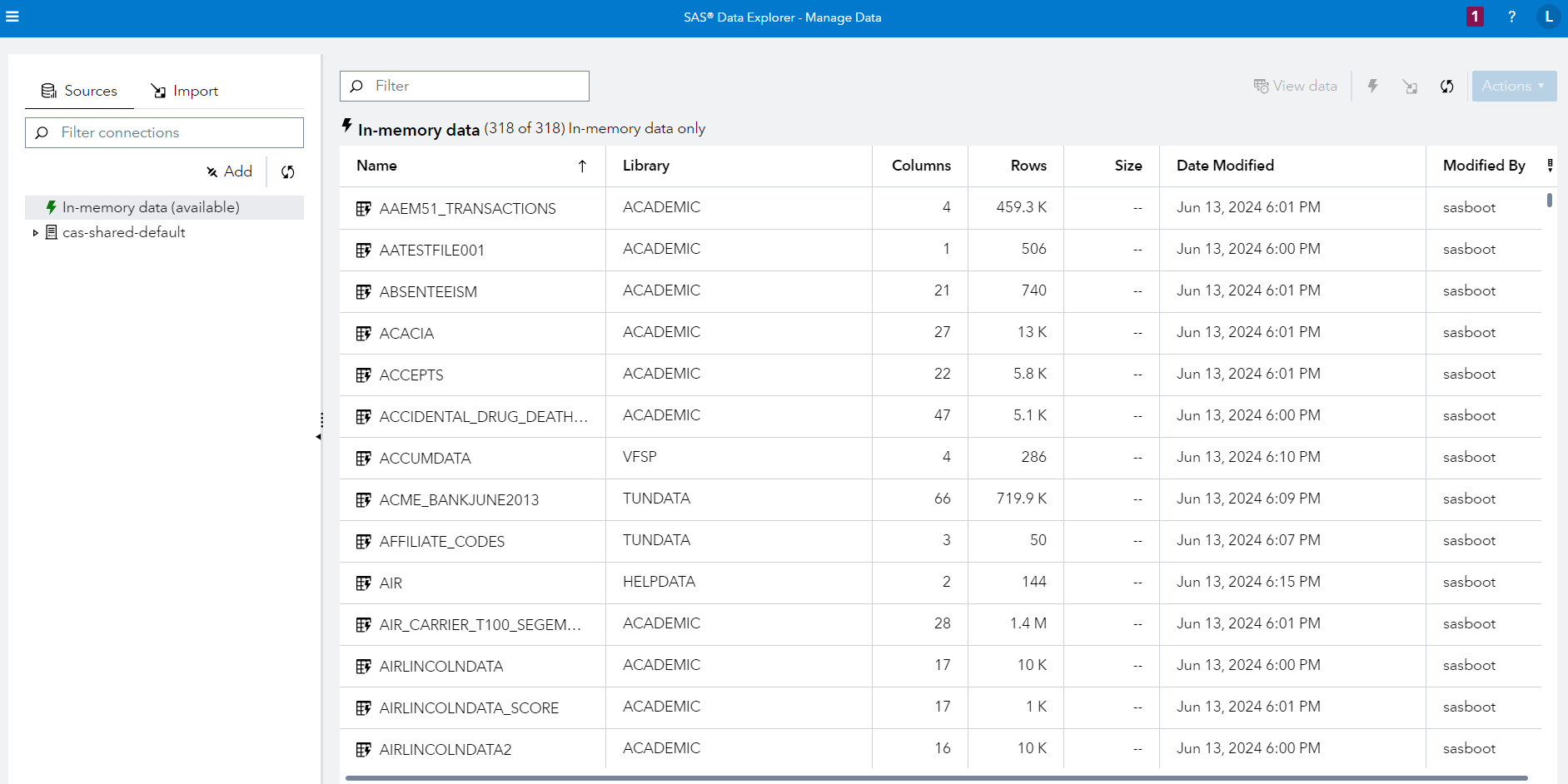Switch to the Import tab
Viewport: 1568px width, 784px height.
coord(185,91)
